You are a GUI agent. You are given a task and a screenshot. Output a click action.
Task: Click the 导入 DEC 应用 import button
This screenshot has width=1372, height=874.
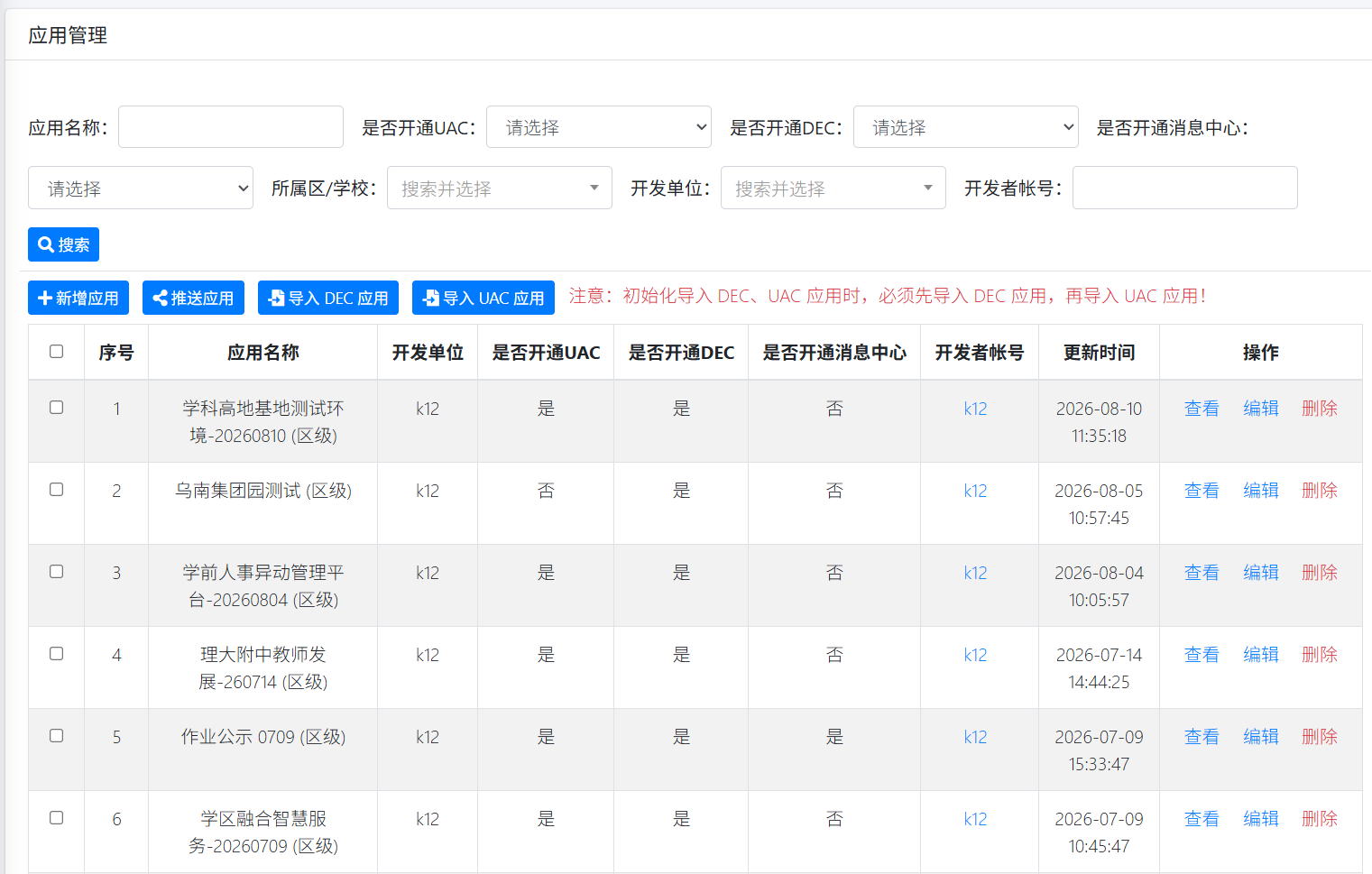pos(328,298)
